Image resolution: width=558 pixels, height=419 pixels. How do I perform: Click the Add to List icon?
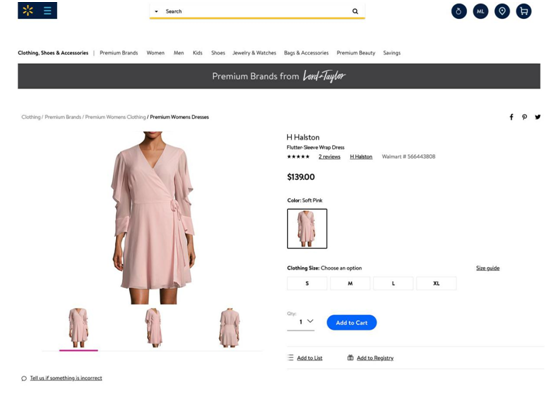click(x=291, y=357)
